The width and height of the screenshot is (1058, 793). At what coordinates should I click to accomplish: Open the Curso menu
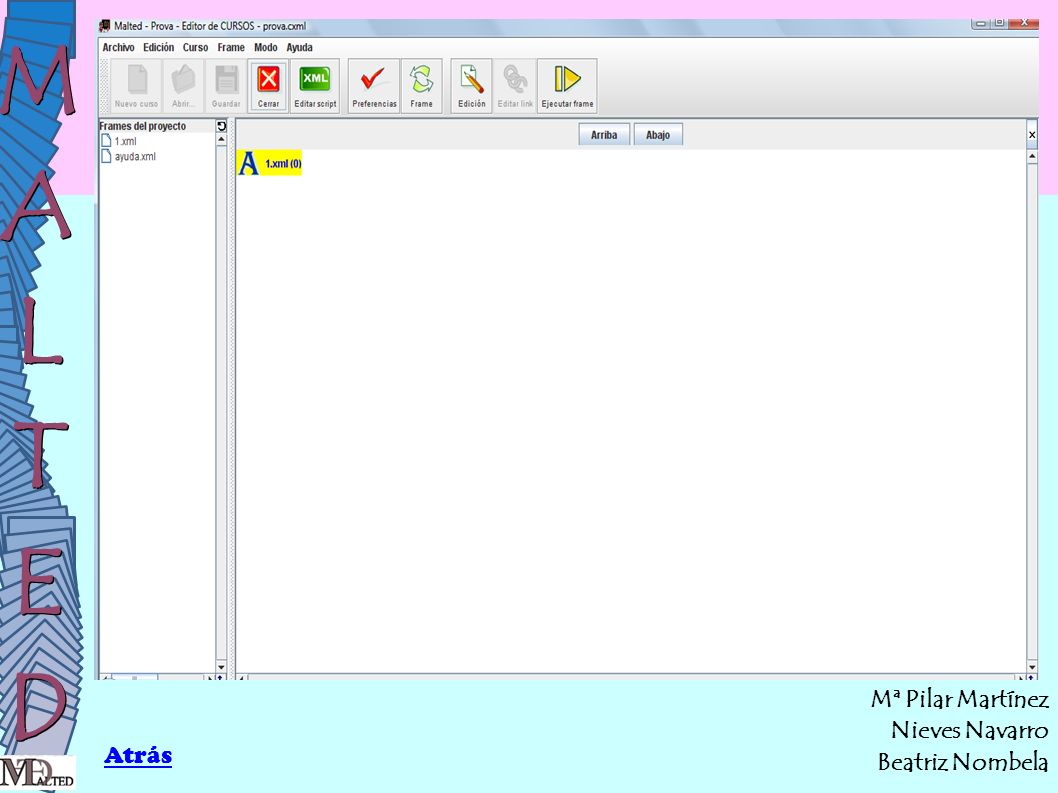pyautogui.click(x=196, y=47)
